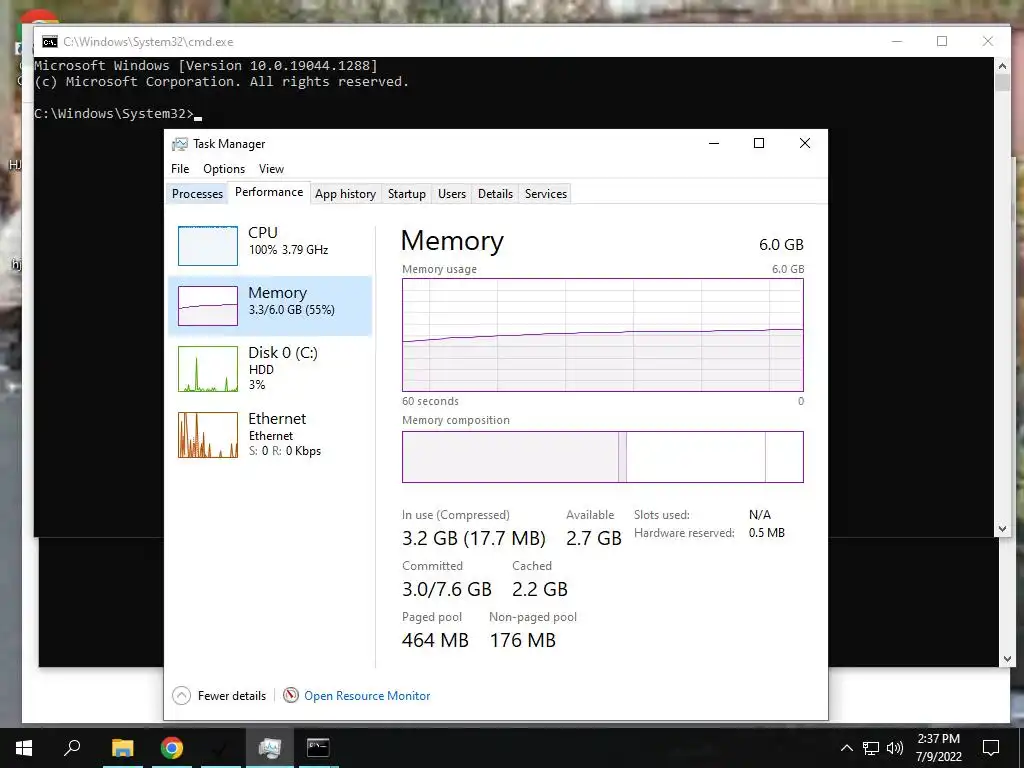Click the Task Manager taskbar icon
This screenshot has height=768, width=1024.
tap(269, 748)
